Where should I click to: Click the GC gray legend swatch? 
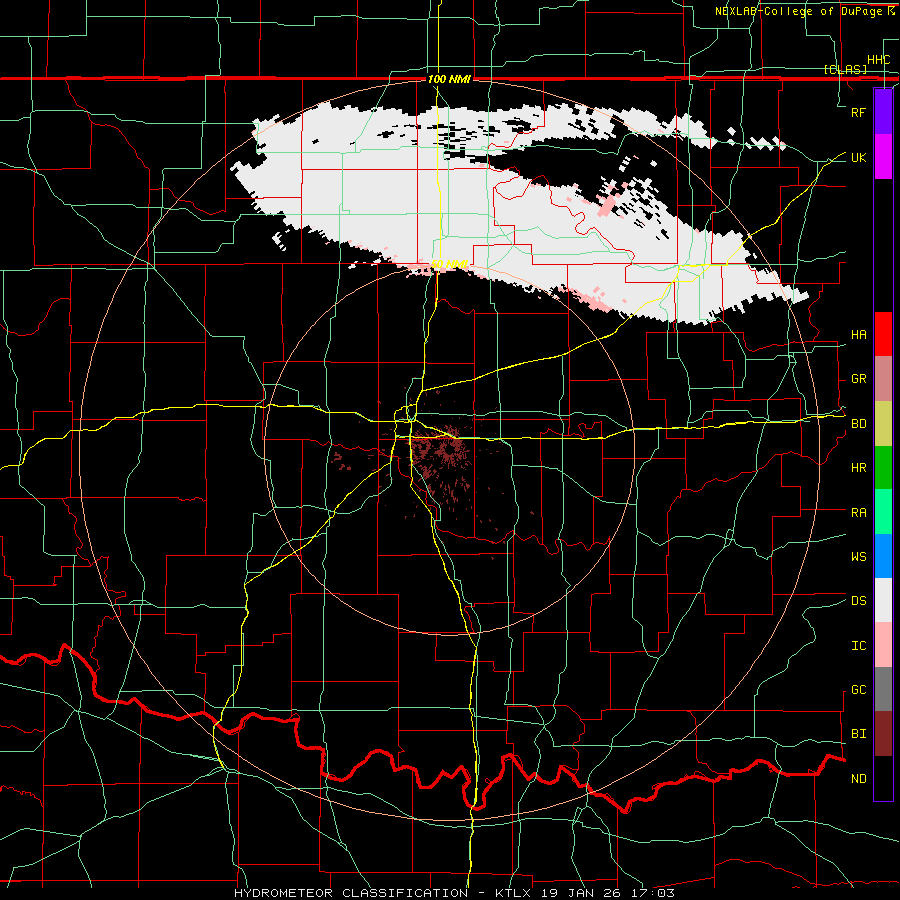pos(883,689)
